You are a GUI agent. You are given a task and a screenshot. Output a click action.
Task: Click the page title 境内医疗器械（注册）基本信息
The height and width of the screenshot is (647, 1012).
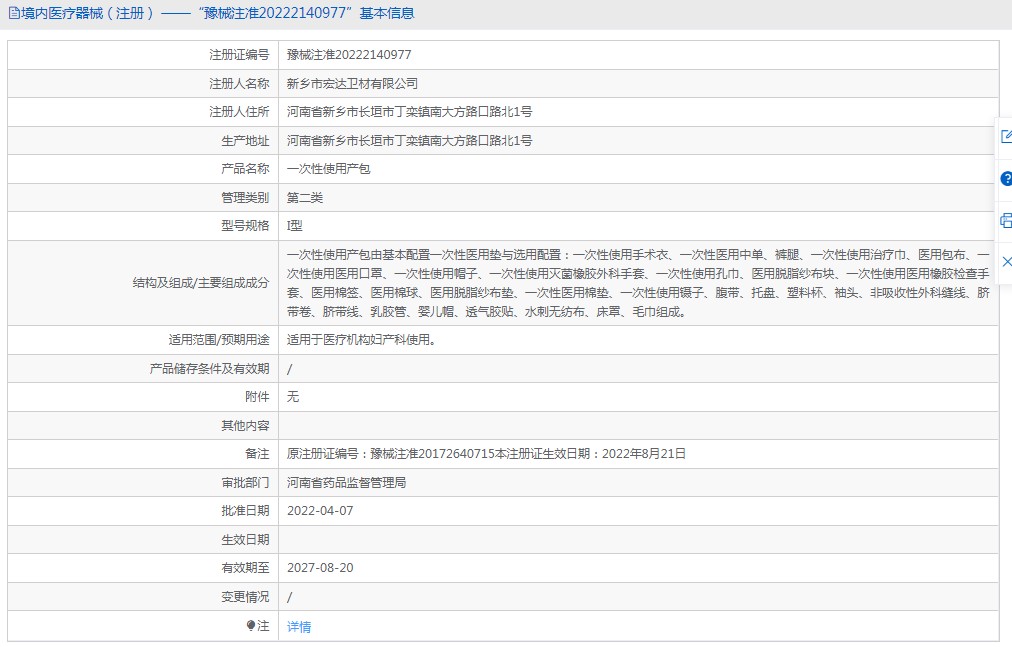click(x=218, y=13)
